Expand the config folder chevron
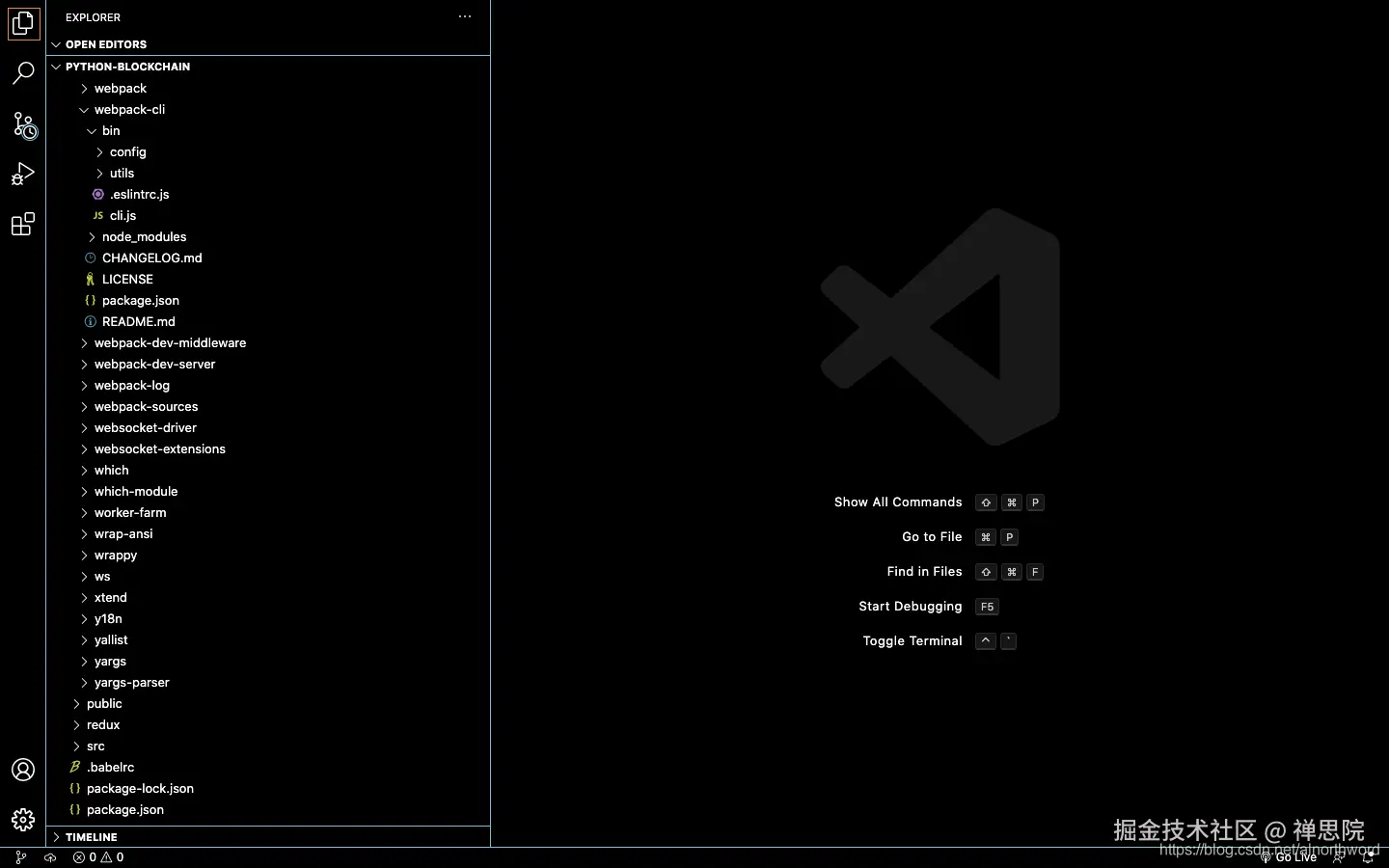The height and width of the screenshot is (868, 1389). click(x=99, y=151)
